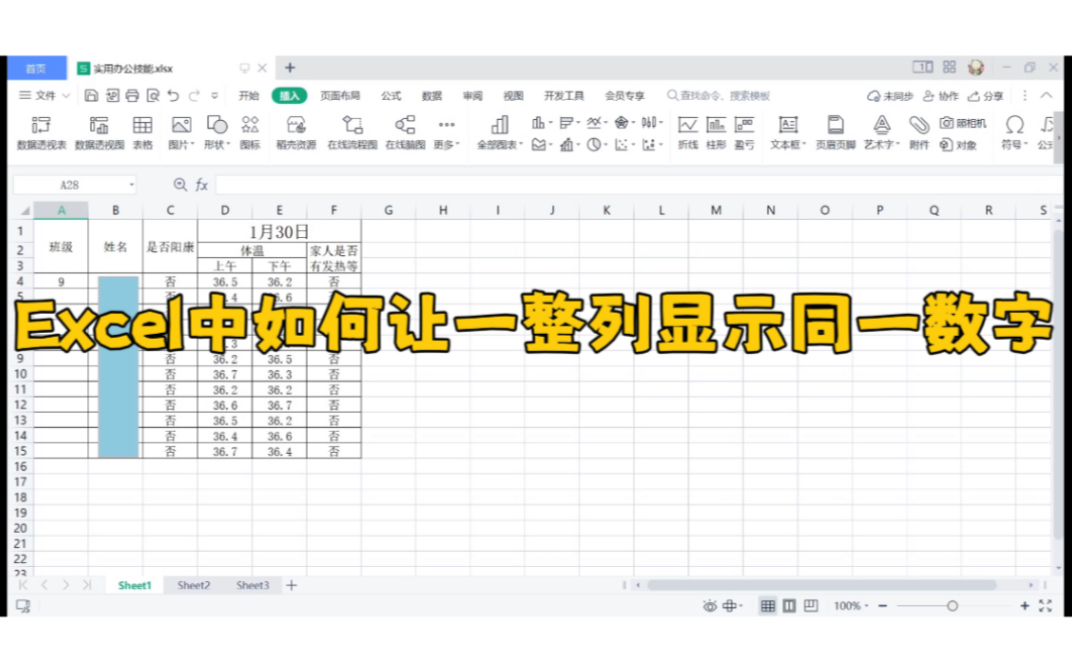Click the 查找命令 search box
1072x670 pixels.
(x=719, y=96)
